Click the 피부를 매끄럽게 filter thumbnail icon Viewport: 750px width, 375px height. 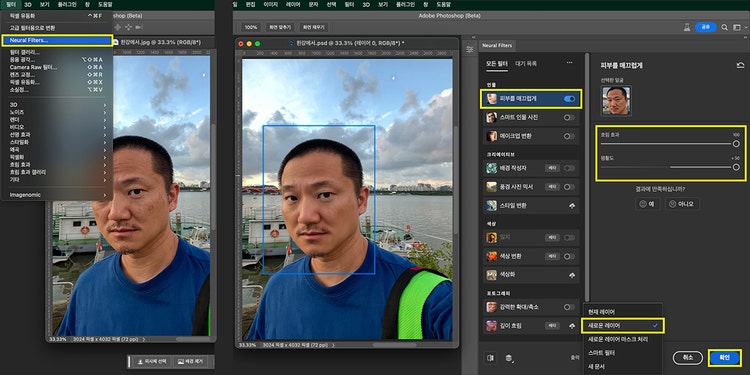[x=491, y=99]
